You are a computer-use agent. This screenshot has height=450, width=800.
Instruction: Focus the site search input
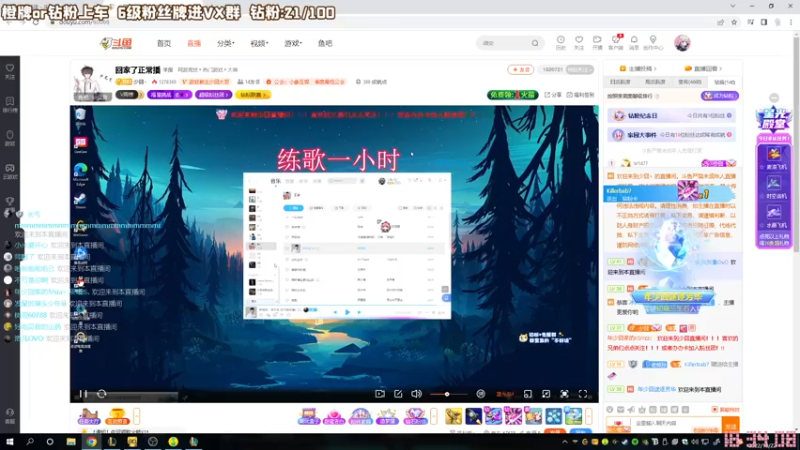tap(504, 43)
